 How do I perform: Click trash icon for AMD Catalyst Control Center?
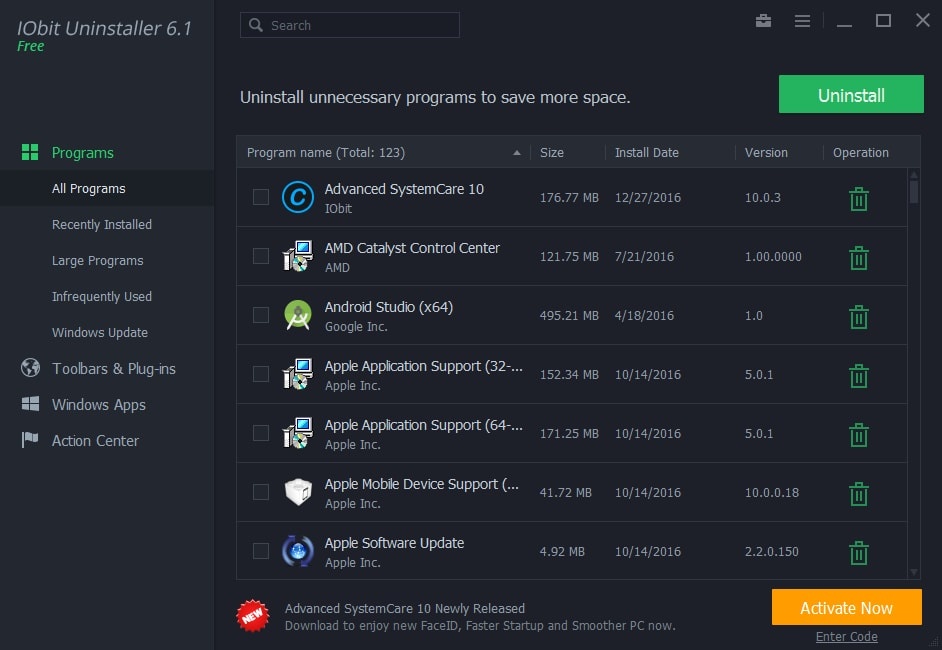pos(858,258)
